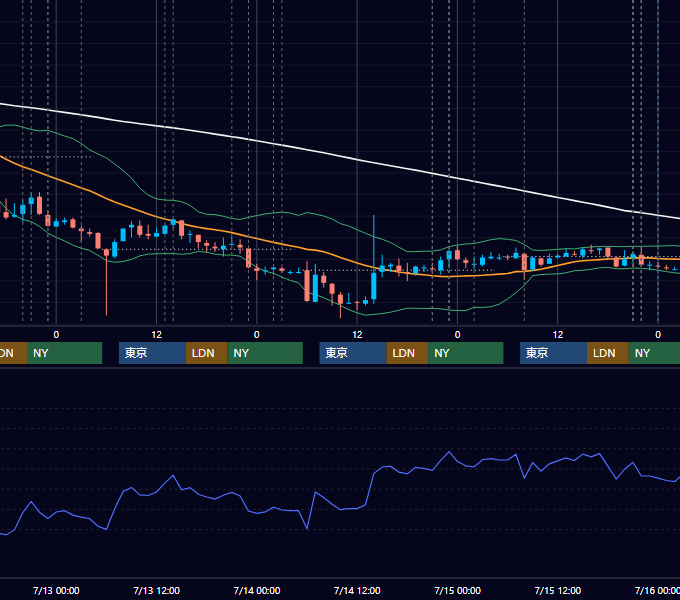Select the 7/14 LDN session block

pos(407,353)
